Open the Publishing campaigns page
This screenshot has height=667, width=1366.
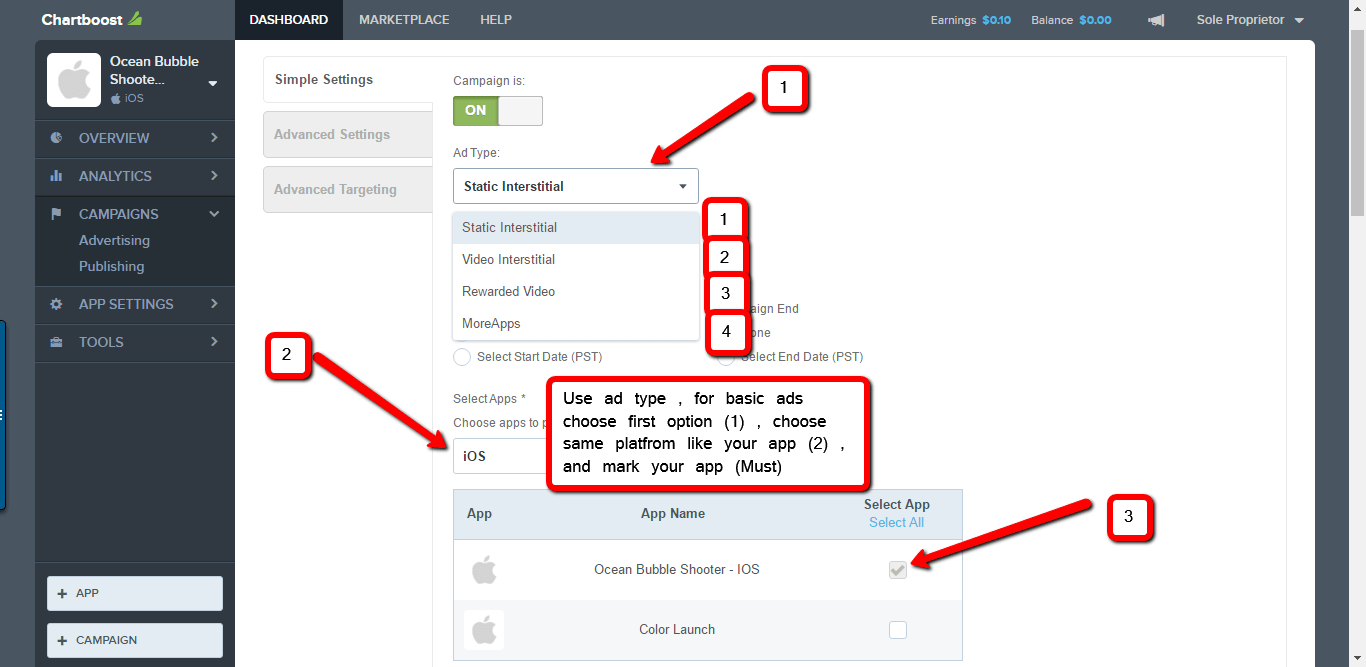[111, 266]
